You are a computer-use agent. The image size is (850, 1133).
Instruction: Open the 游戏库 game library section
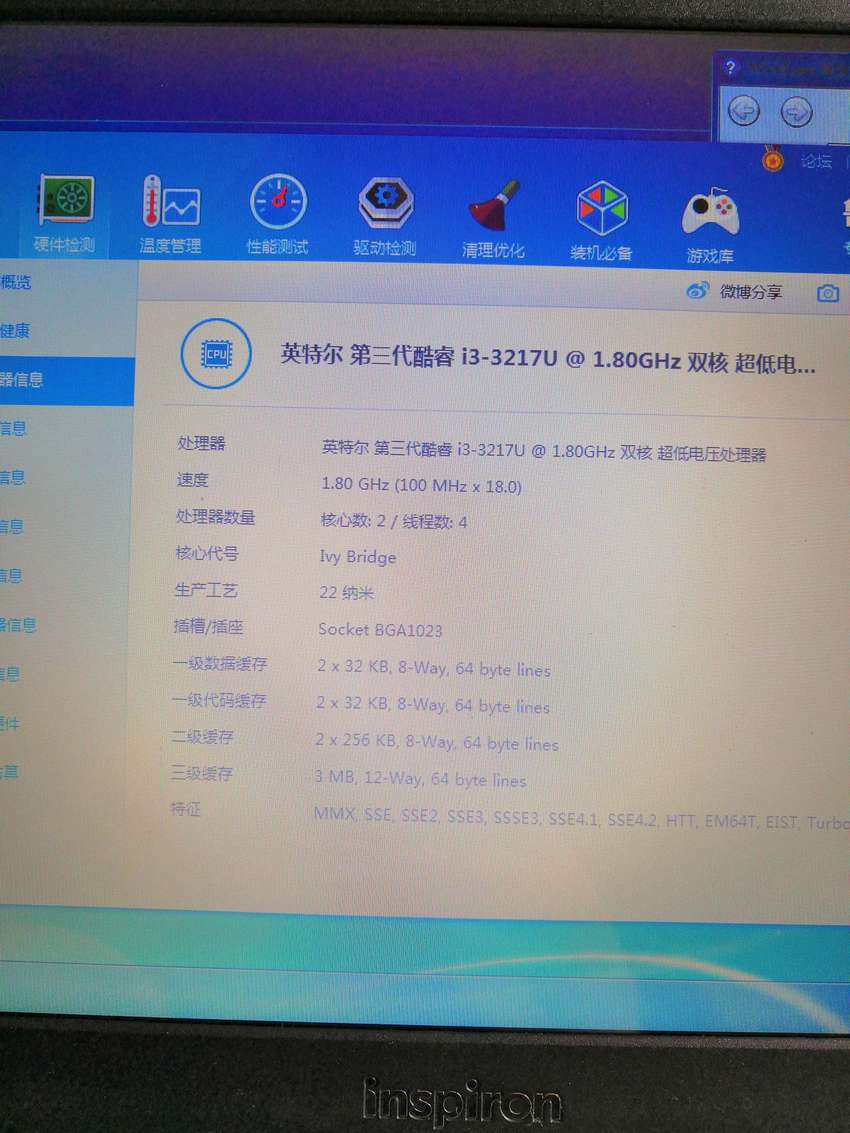(x=710, y=224)
